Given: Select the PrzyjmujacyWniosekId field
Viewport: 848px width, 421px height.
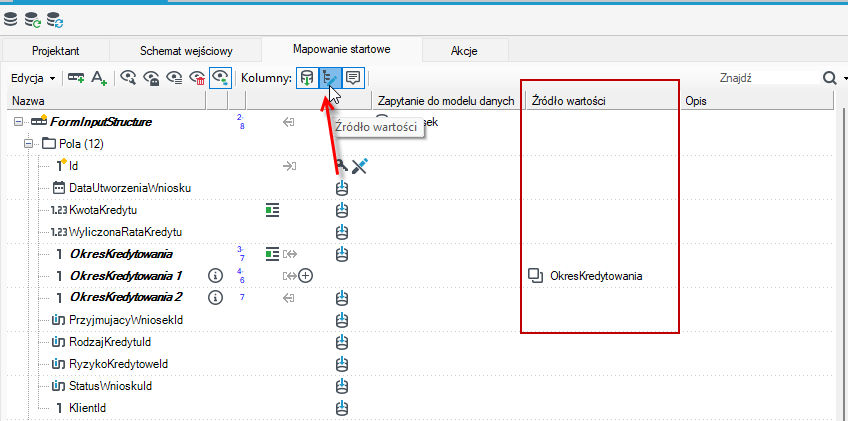Looking at the screenshot, I should 125,320.
